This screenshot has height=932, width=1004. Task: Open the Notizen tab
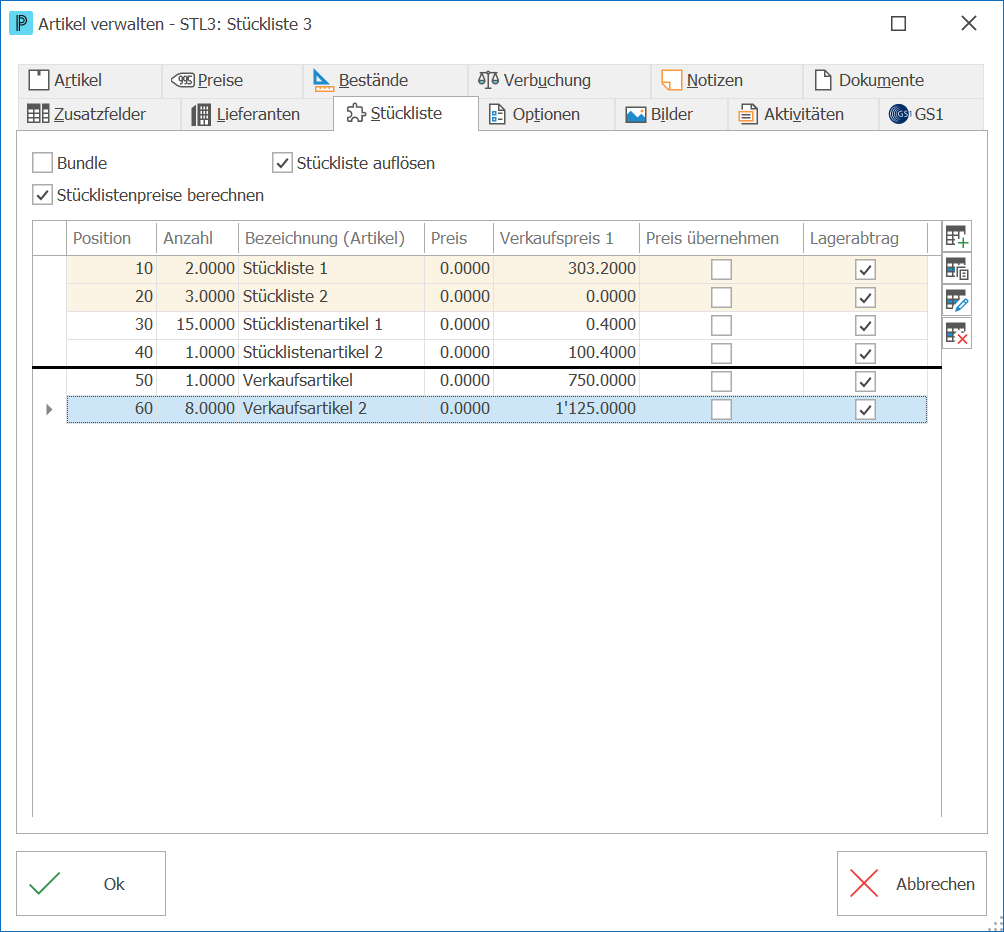click(727, 81)
